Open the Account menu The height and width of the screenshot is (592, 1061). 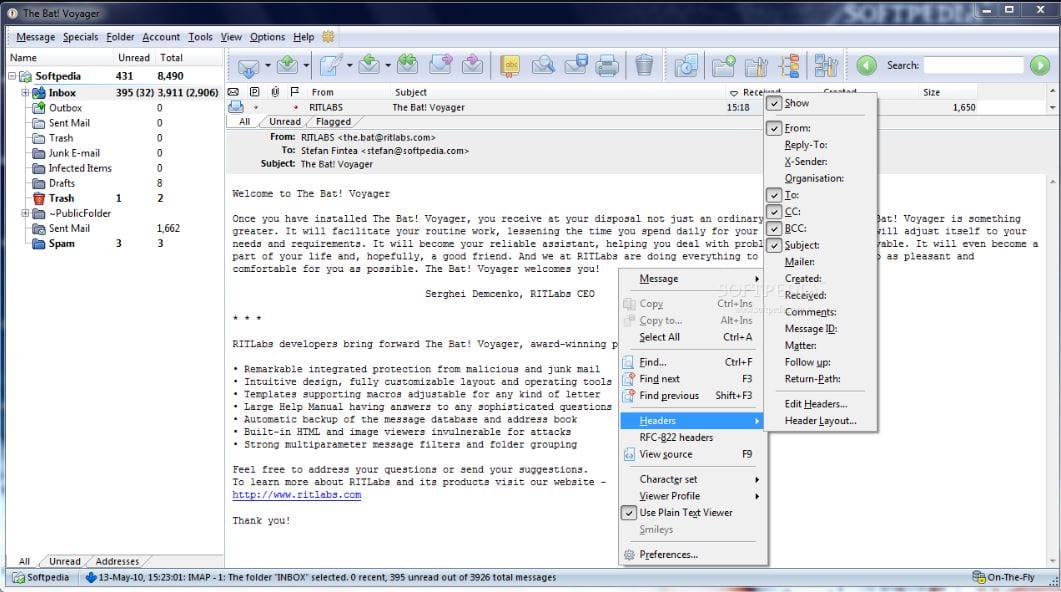click(x=161, y=37)
